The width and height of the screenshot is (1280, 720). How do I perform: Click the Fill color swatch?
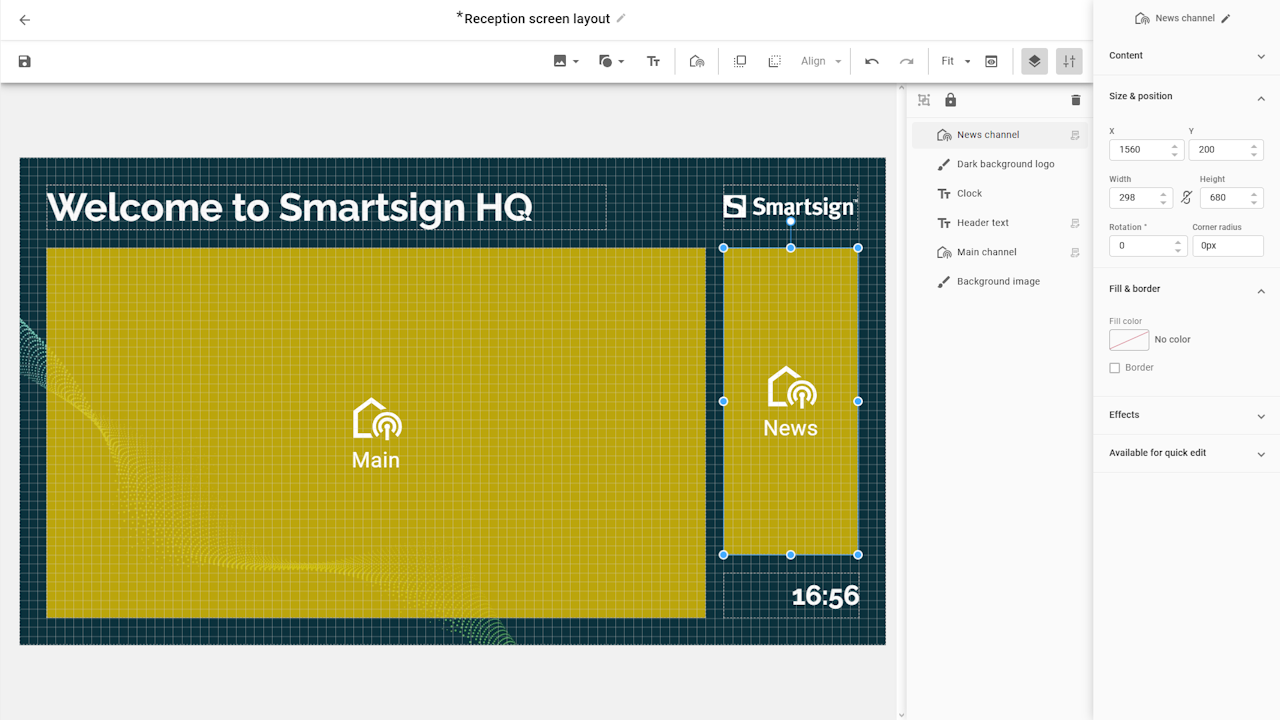(x=1129, y=340)
